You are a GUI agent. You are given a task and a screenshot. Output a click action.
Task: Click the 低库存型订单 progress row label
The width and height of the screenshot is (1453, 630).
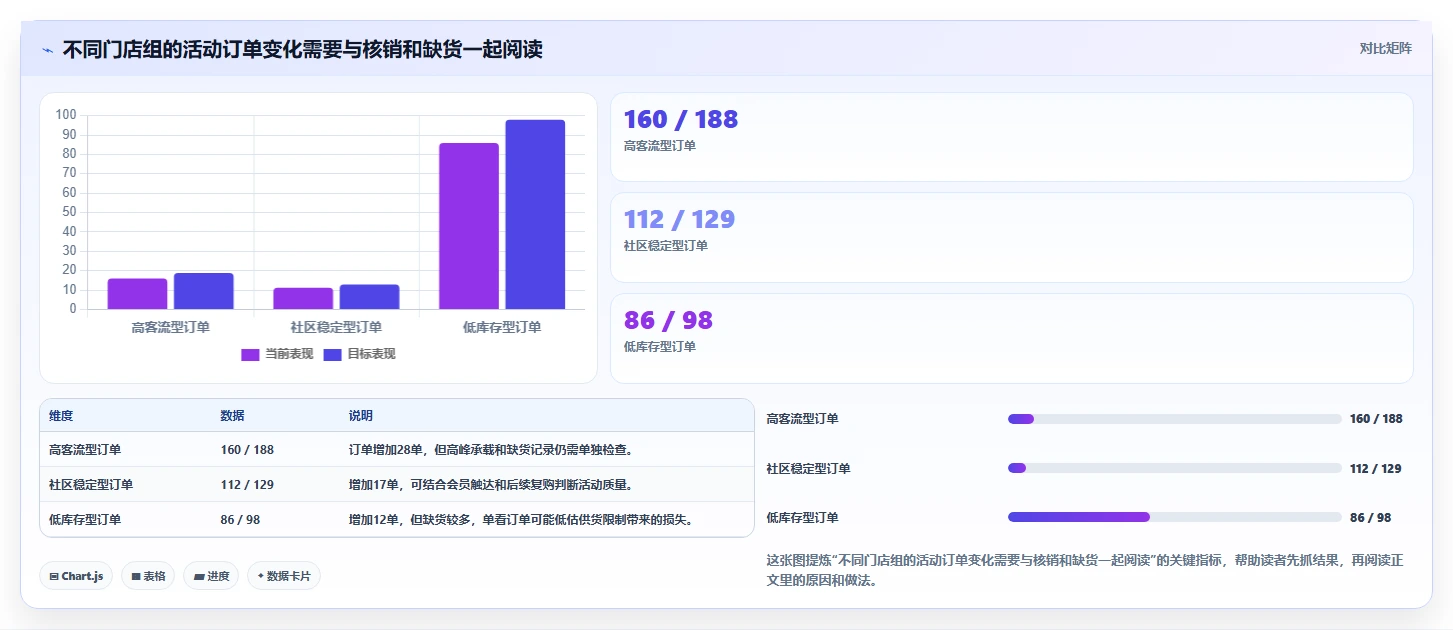pyautogui.click(x=803, y=517)
